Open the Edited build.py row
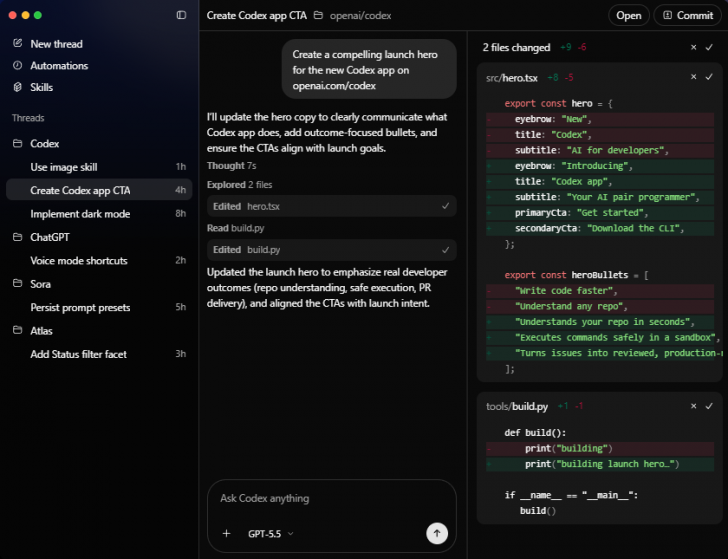728x559 pixels. tap(332, 250)
